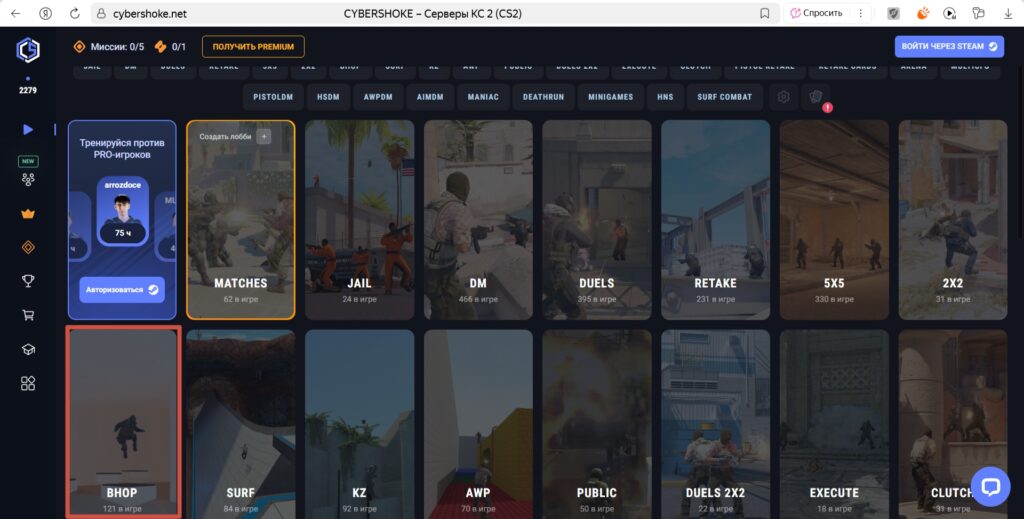Click heading Тренируйся против PRO-игроков
The height and width of the screenshot is (519, 1024).
tap(122, 149)
